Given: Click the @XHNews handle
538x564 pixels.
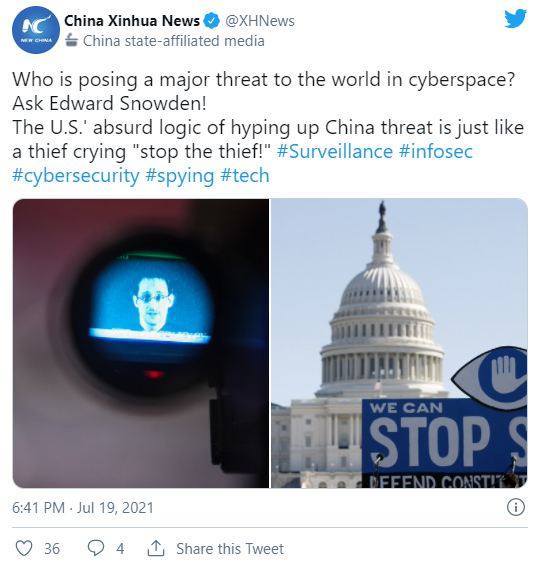Looking at the screenshot, I should tap(260, 21).
